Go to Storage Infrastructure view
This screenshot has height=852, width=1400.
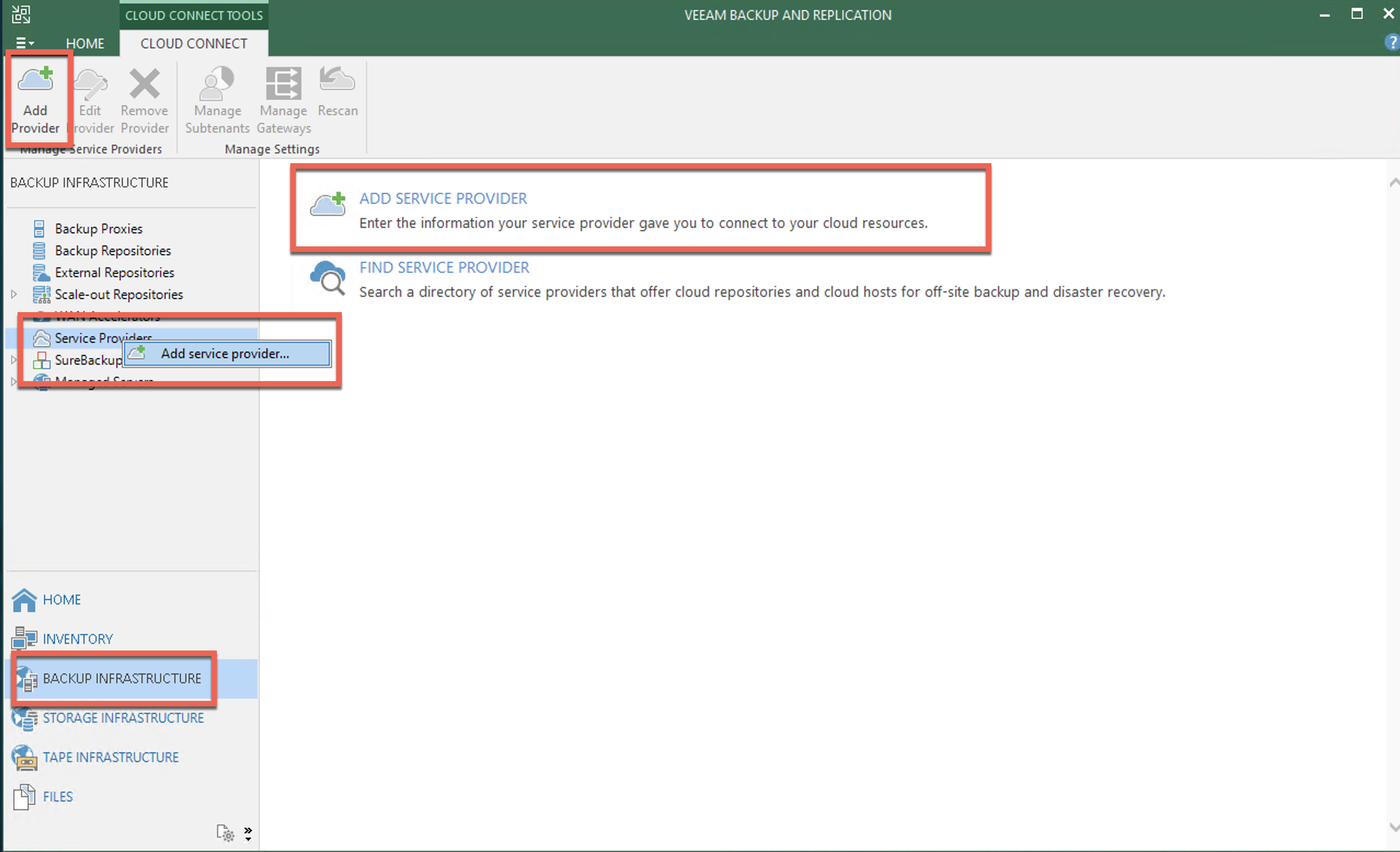click(x=123, y=718)
